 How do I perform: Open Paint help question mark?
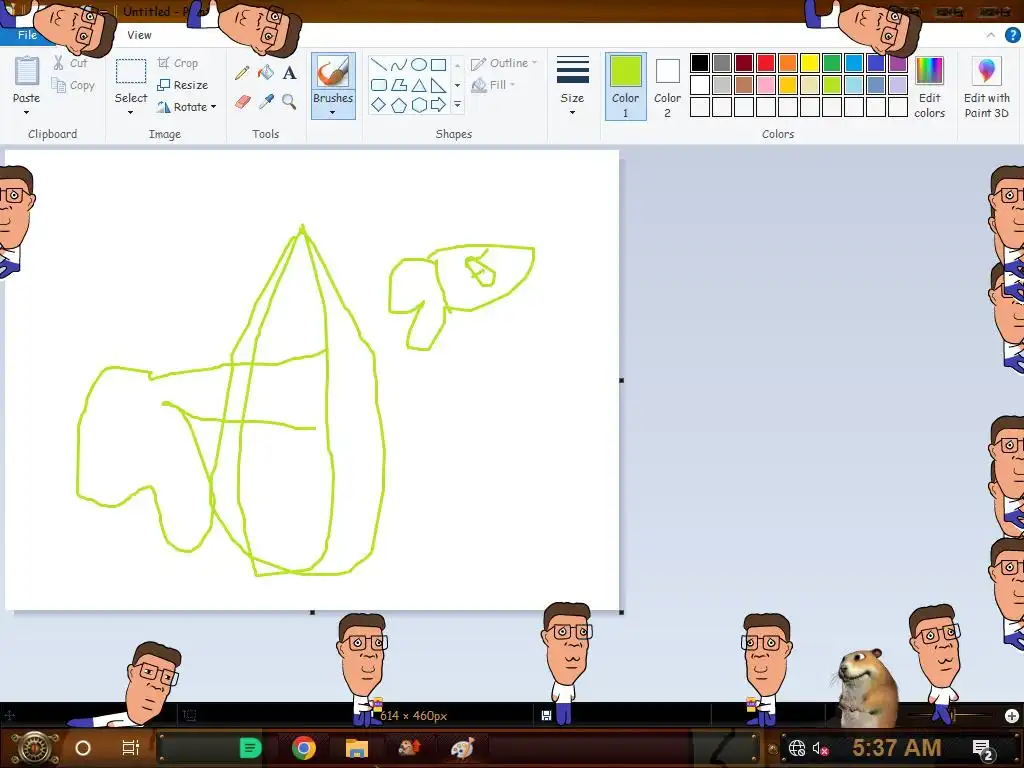click(1012, 35)
